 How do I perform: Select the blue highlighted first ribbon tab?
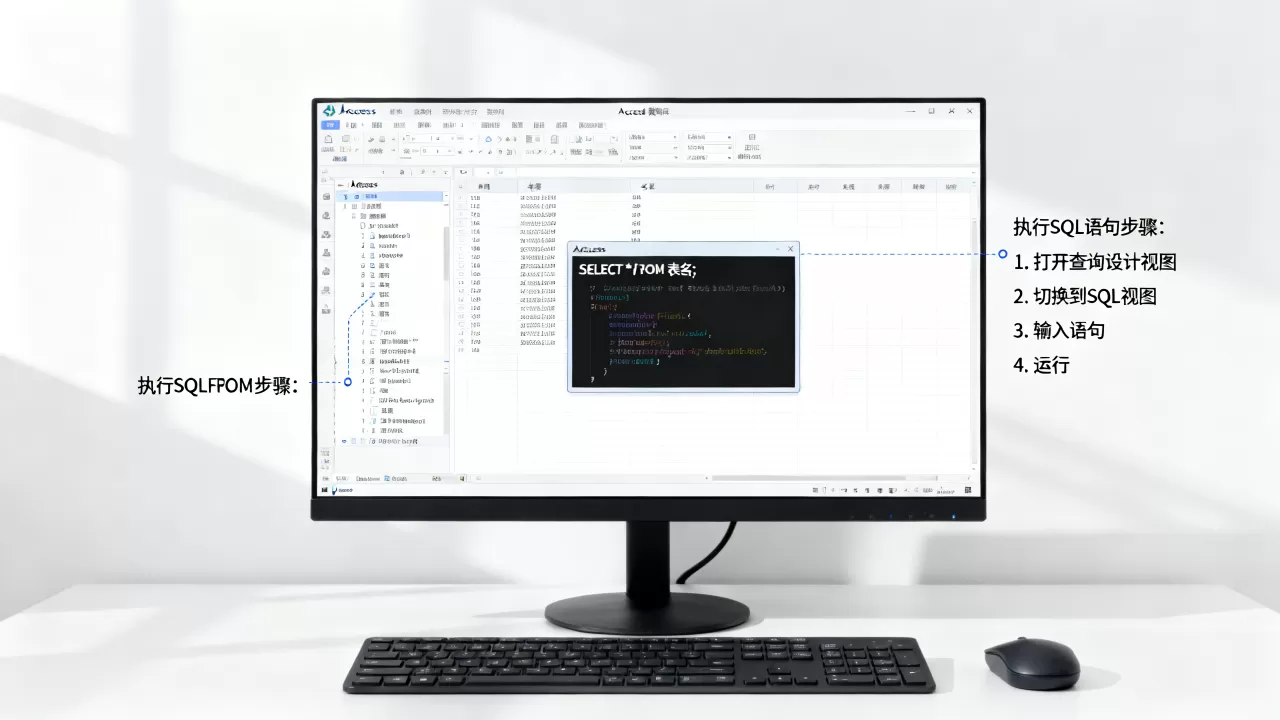tap(330, 125)
